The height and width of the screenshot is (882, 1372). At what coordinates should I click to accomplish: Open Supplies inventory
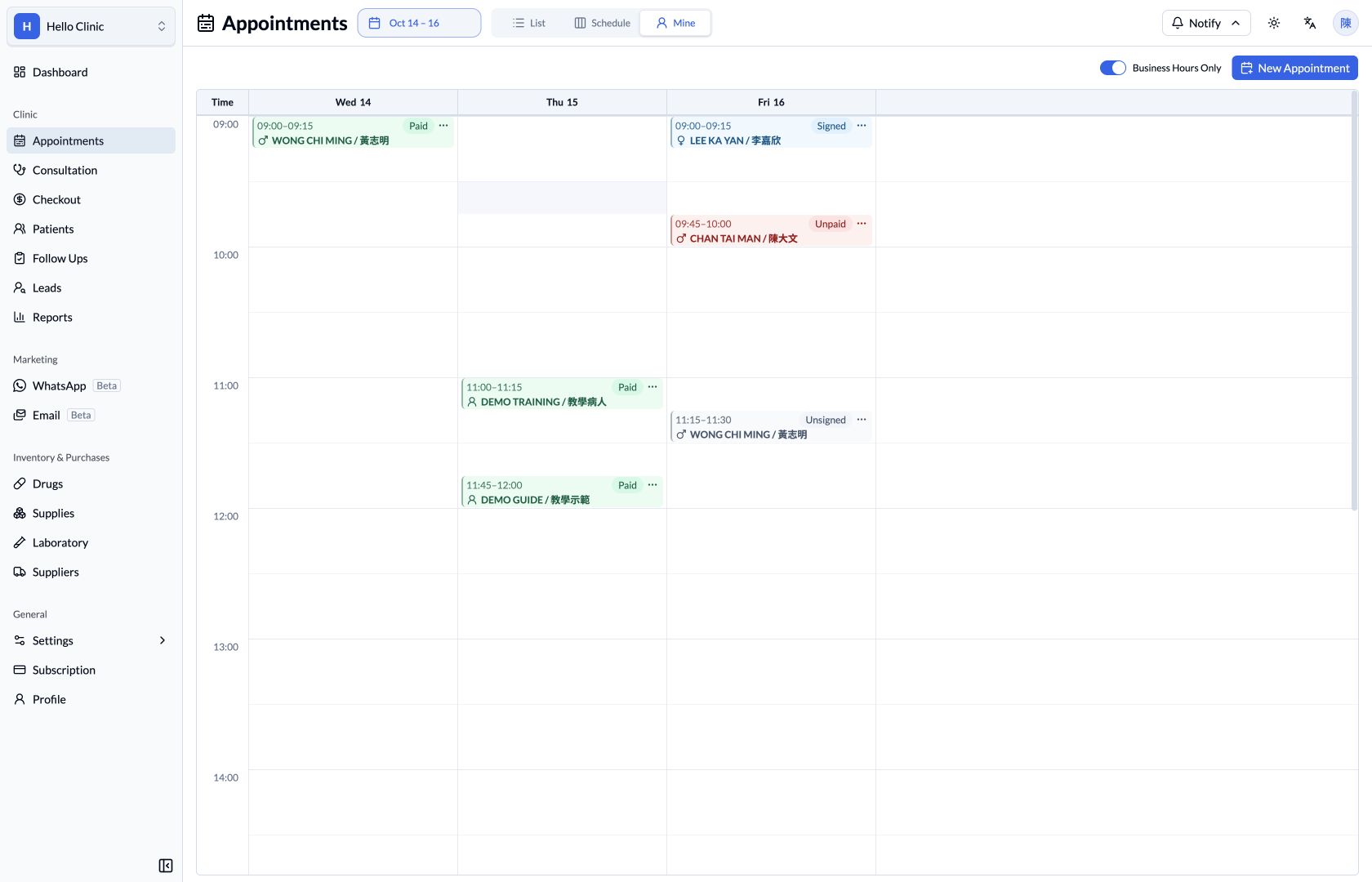91,513
